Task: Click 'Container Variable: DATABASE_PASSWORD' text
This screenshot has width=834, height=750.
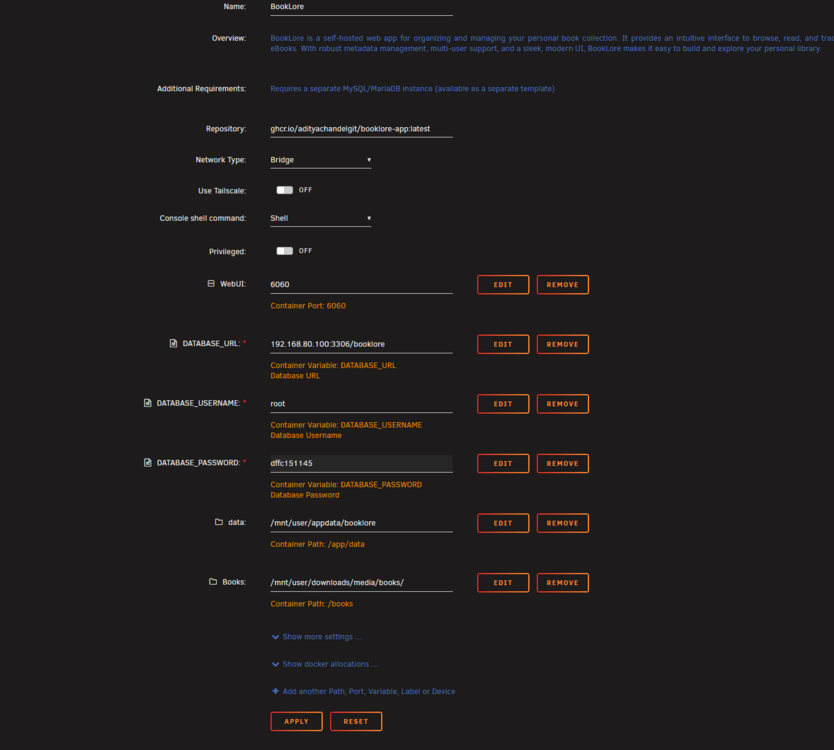Action: coord(346,484)
